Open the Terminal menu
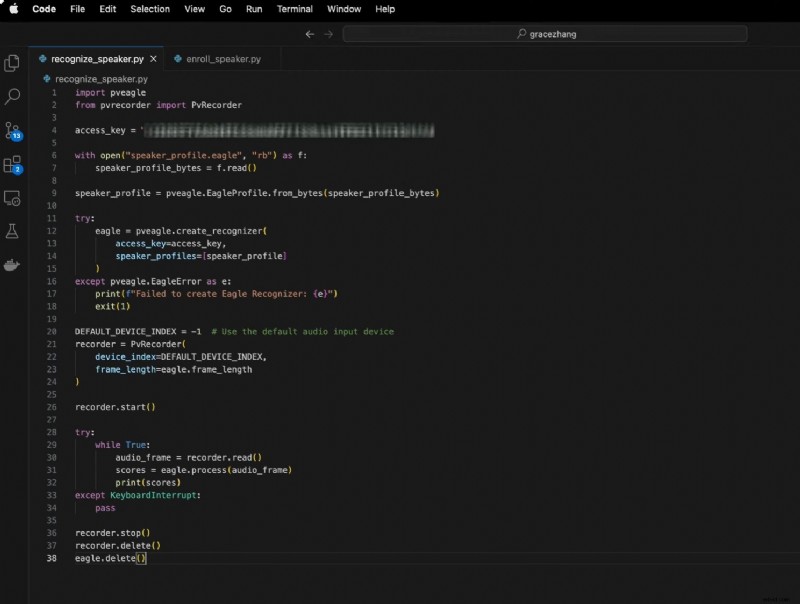The width and height of the screenshot is (800, 604). (294, 9)
